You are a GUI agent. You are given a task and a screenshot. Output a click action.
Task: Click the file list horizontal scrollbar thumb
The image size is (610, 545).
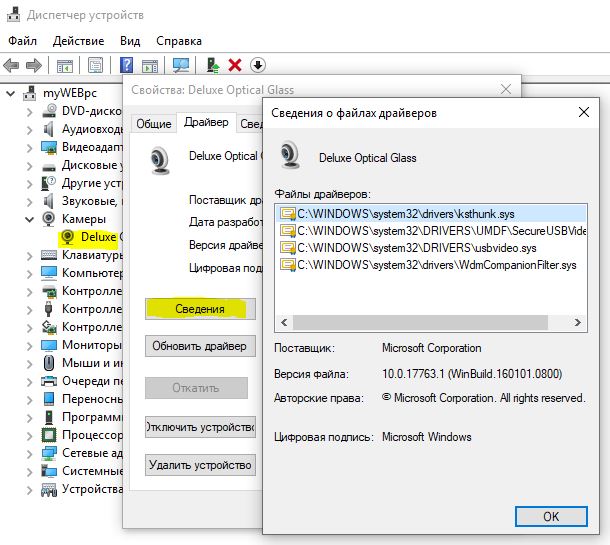[x=420, y=322]
